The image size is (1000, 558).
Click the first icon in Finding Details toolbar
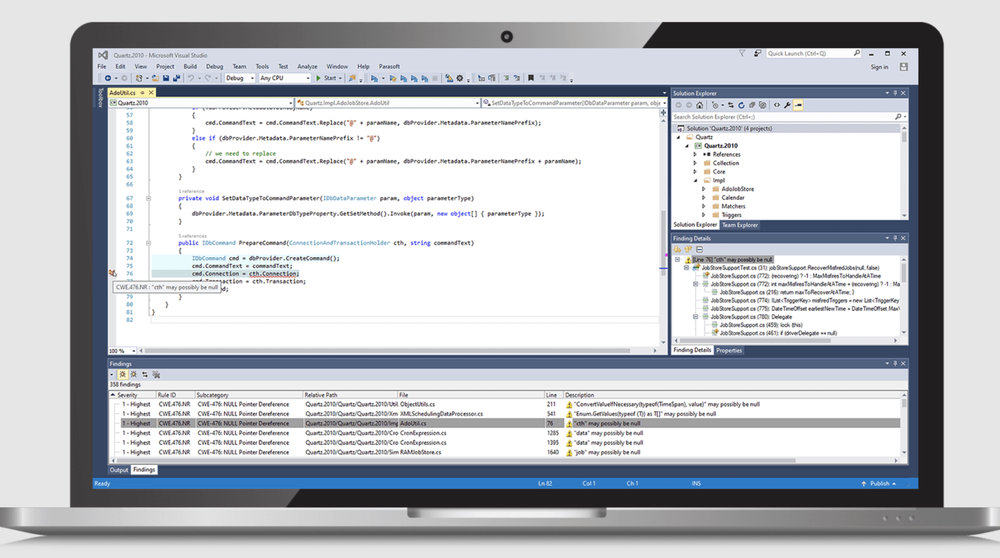[x=677, y=249]
